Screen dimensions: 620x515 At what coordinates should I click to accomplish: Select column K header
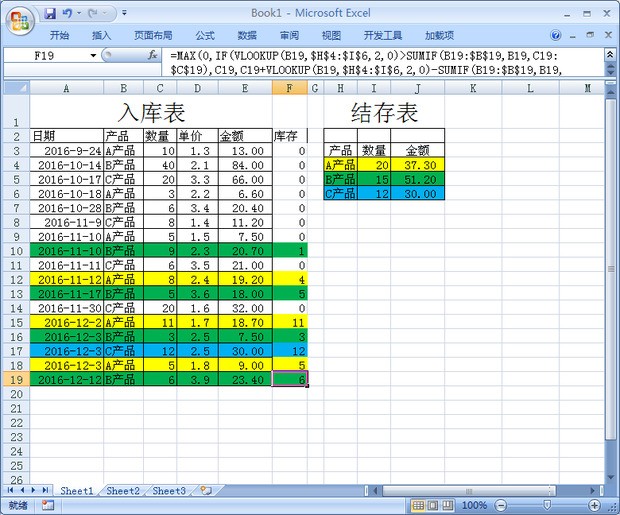(473, 88)
